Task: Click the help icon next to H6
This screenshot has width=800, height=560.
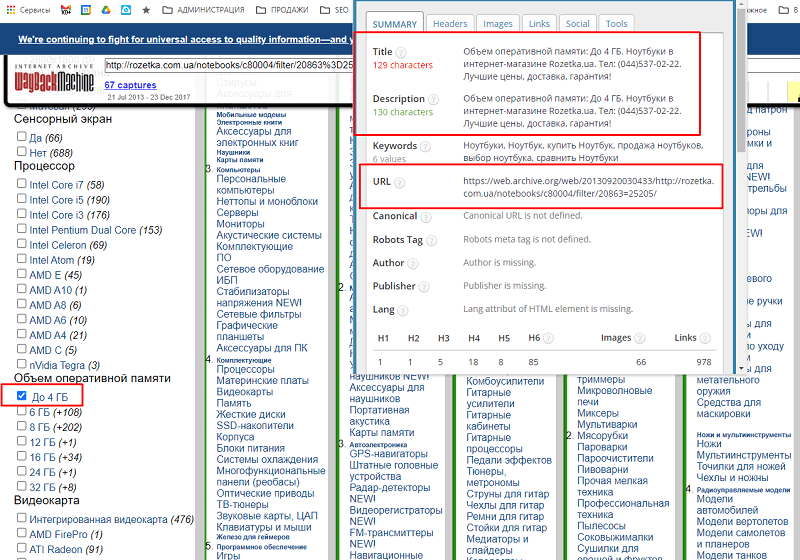Action: [548, 338]
